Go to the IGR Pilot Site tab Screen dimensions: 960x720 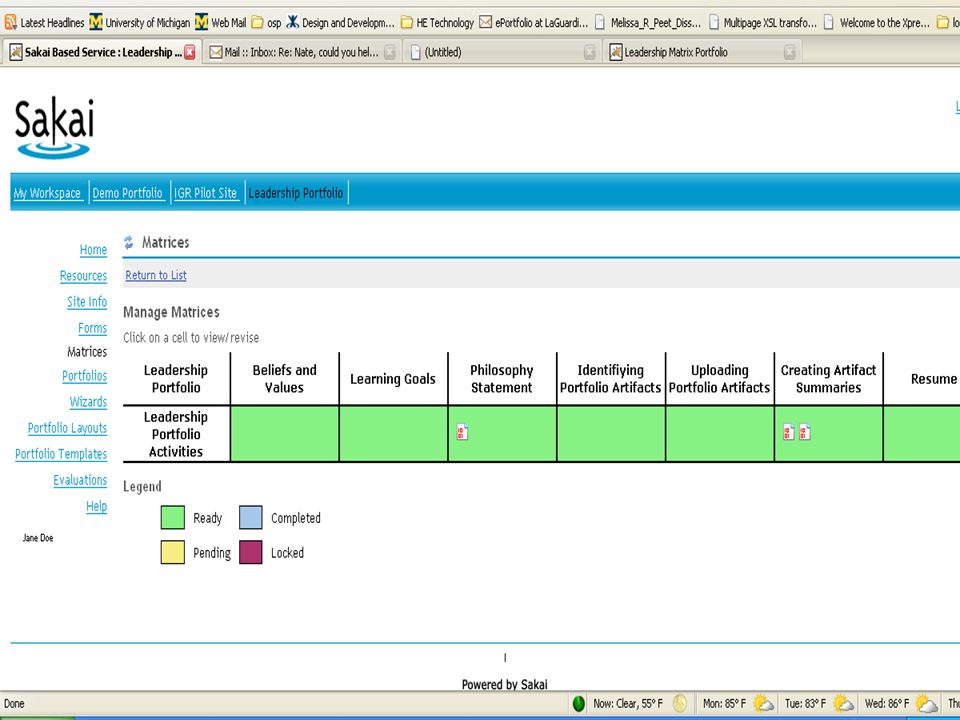coord(205,193)
